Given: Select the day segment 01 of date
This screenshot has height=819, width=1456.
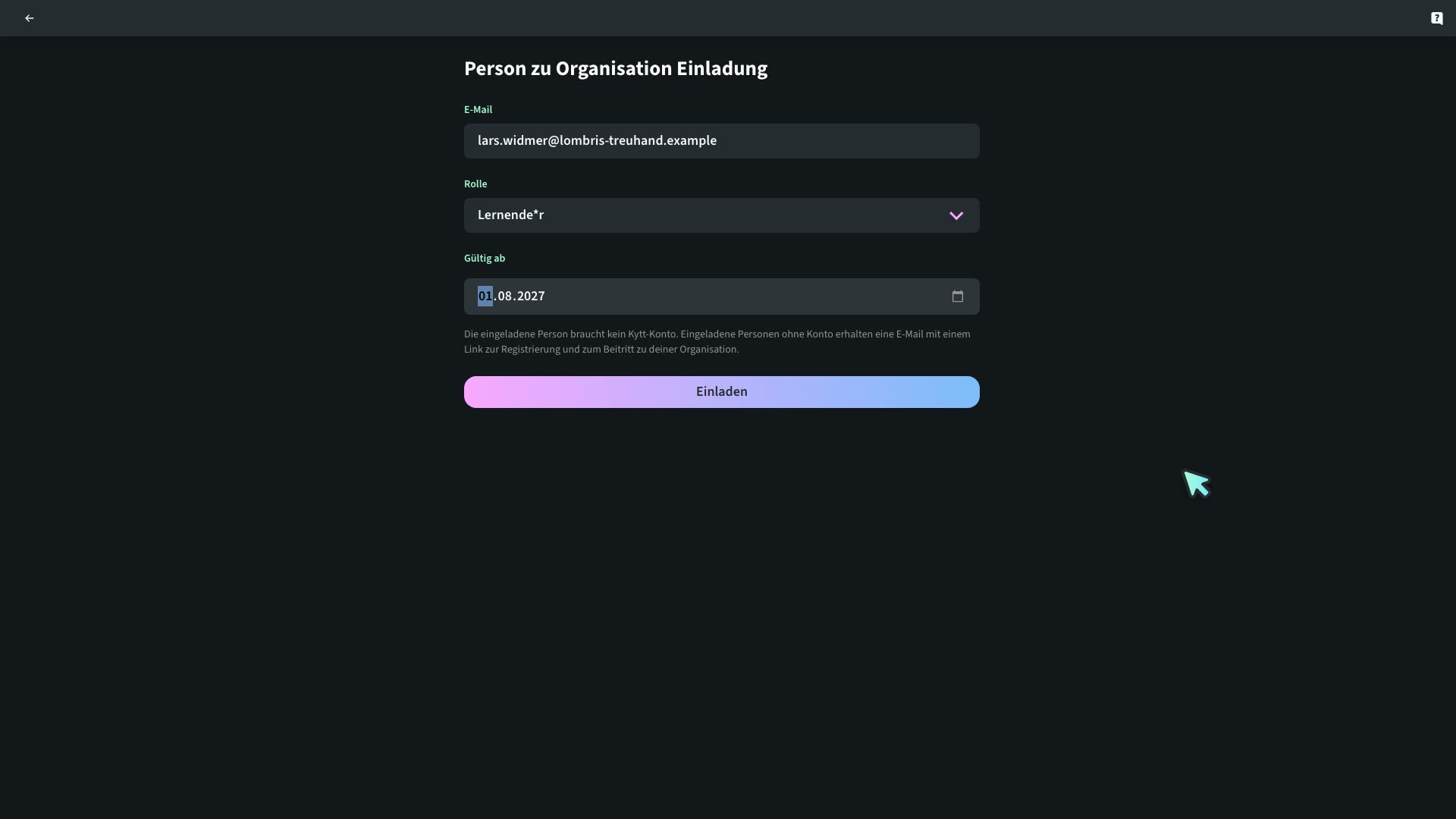Looking at the screenshot, I should [x=485, y=297].
